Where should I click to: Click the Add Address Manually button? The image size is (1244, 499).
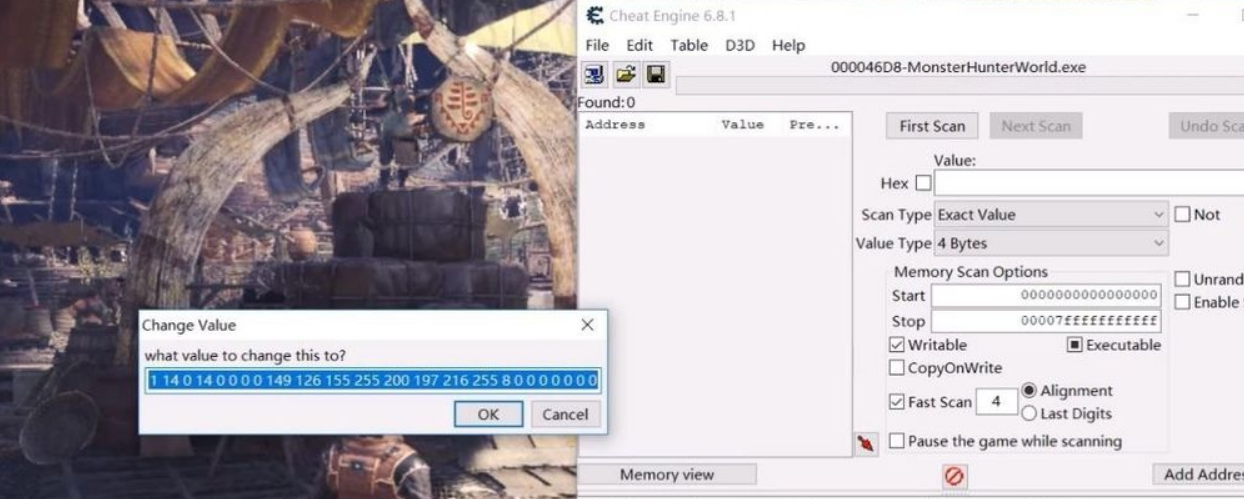[1198, 475]
